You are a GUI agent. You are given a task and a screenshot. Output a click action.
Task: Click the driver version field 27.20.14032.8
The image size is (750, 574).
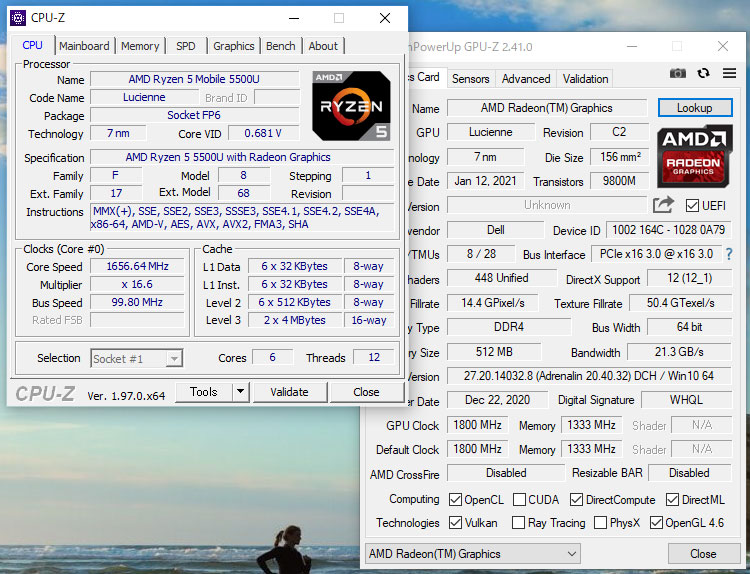(x=589, y=376)
